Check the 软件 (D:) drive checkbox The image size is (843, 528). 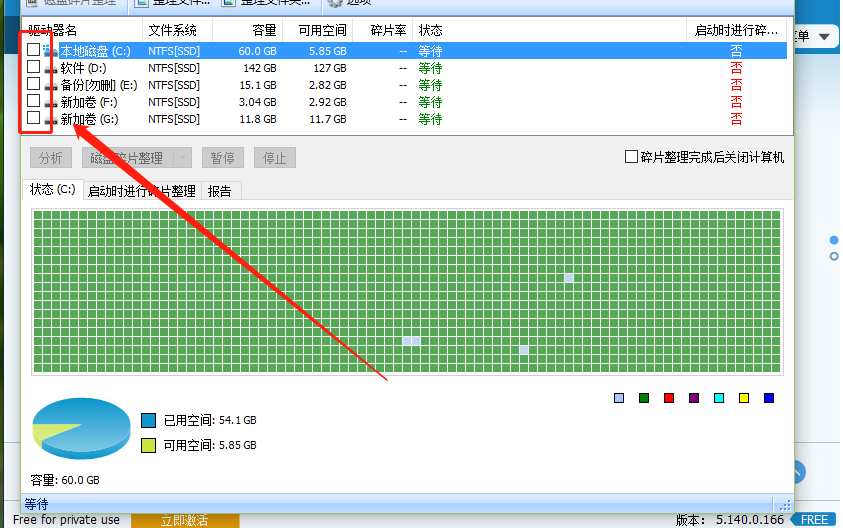33,67
